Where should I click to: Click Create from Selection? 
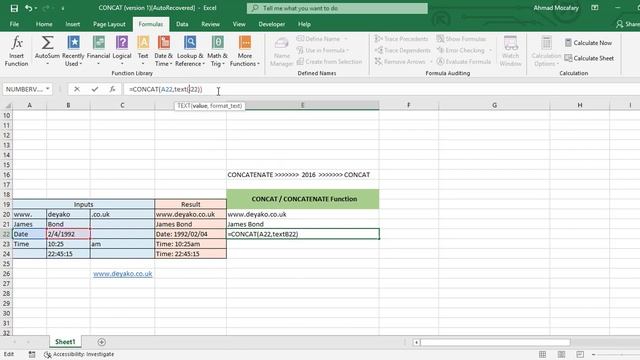tap(329, 62)
